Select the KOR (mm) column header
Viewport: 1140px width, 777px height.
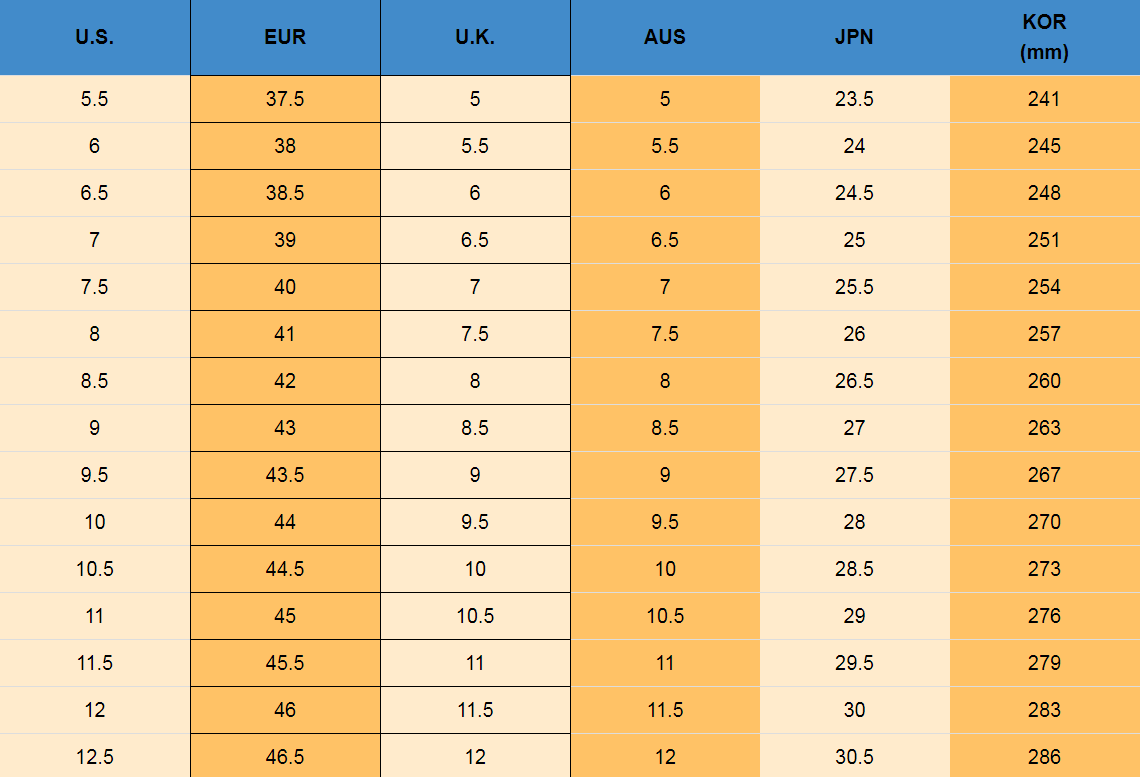[x=1044, y=38]
